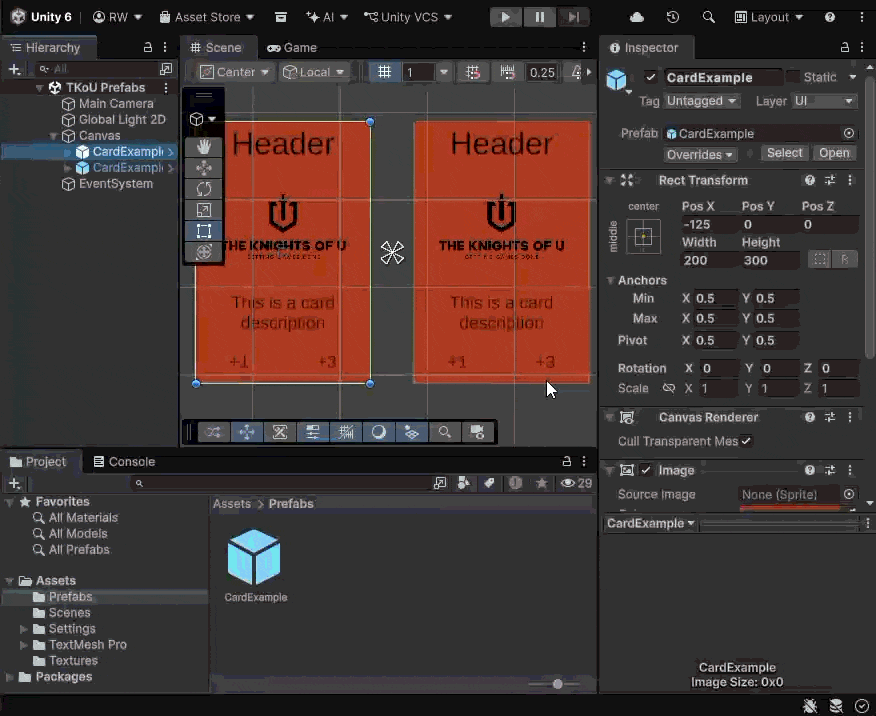The image size is (876, 716).
Task: Open the help icon in top bar
Action: click(x=830, y=17)
